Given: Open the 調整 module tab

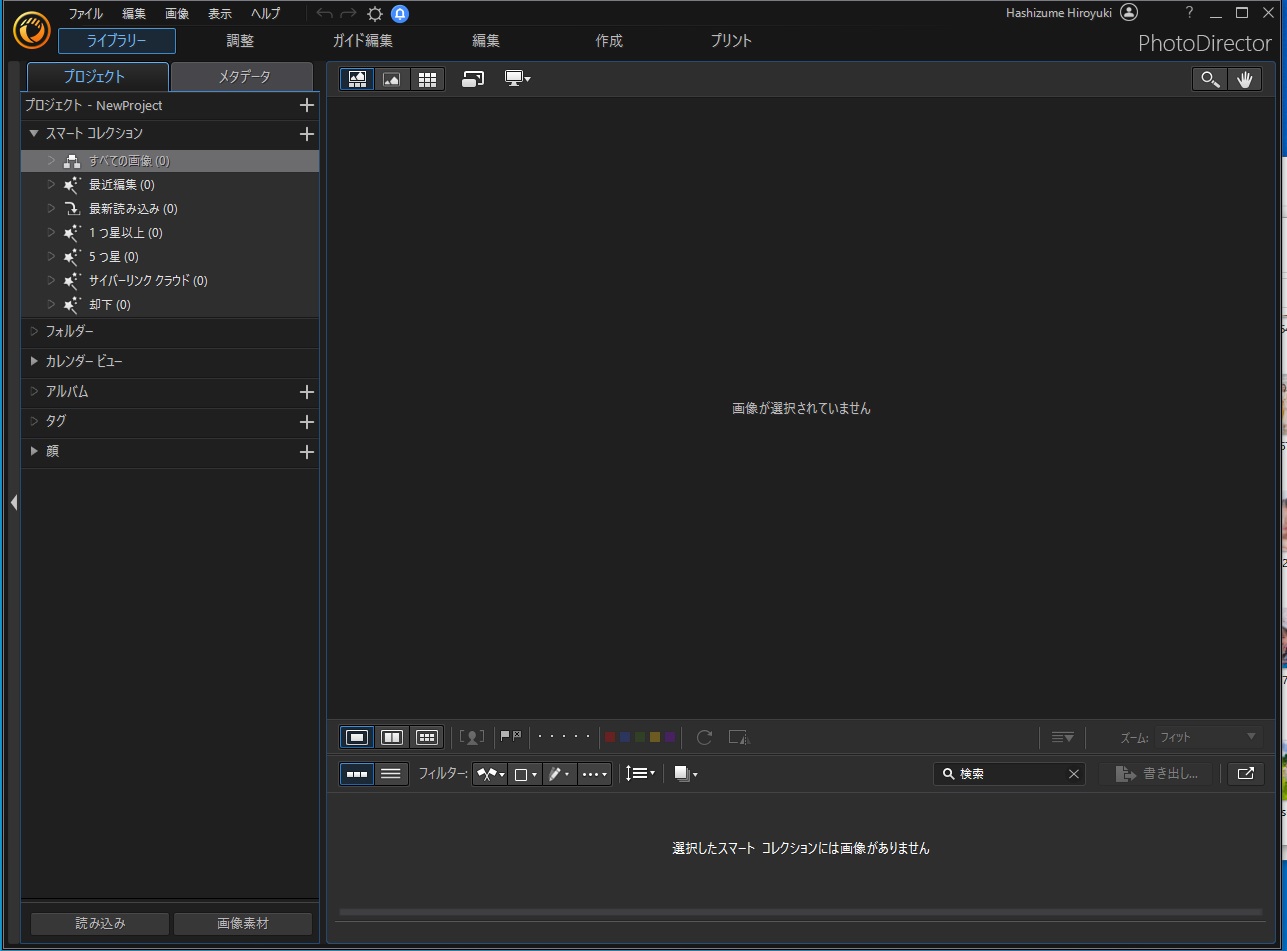Looking at the screenshot, I should pyautogui.click(x=240, y=41).
